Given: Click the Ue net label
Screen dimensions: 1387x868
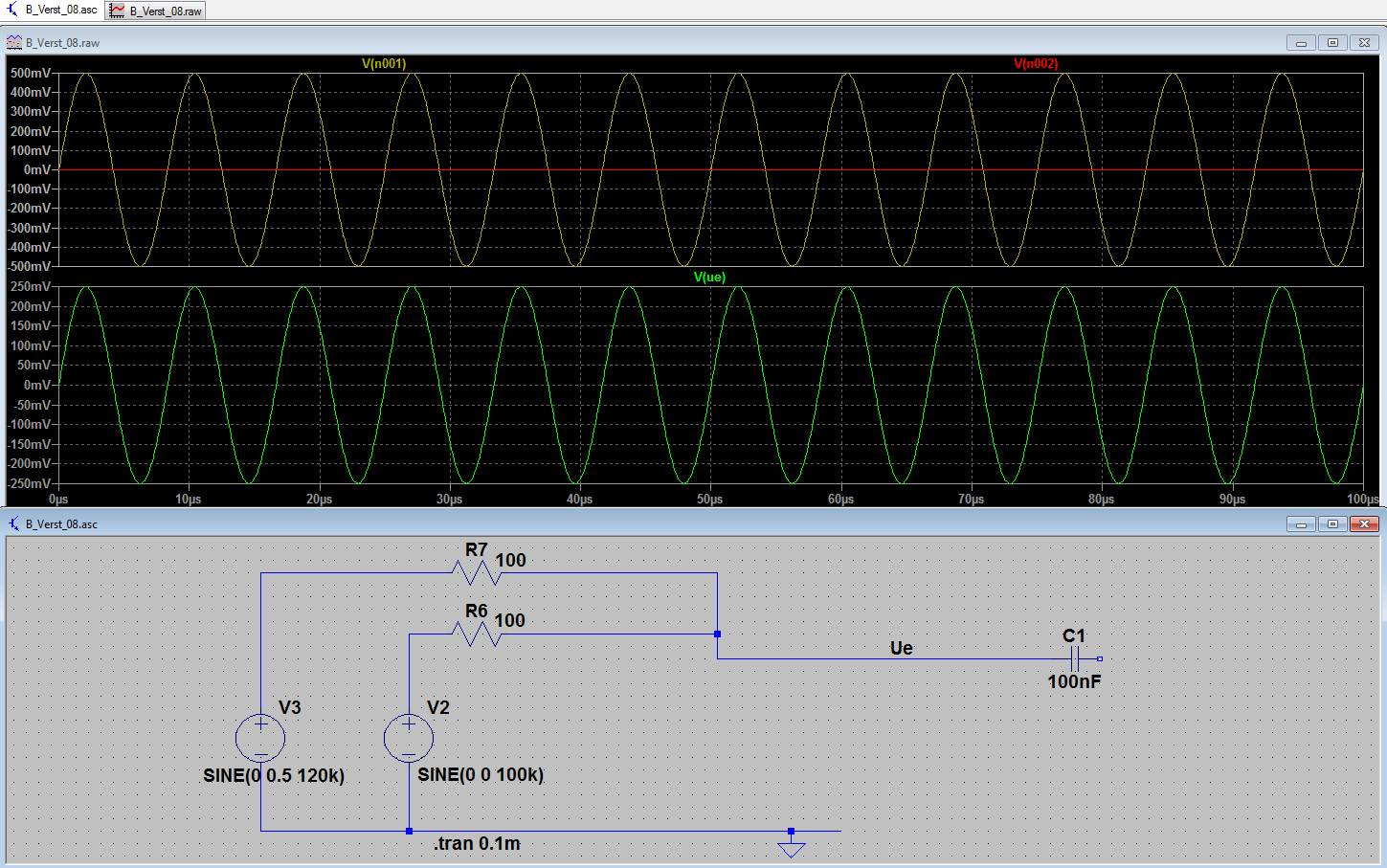Looking at the screenshot, I should (x=902, y=648).
